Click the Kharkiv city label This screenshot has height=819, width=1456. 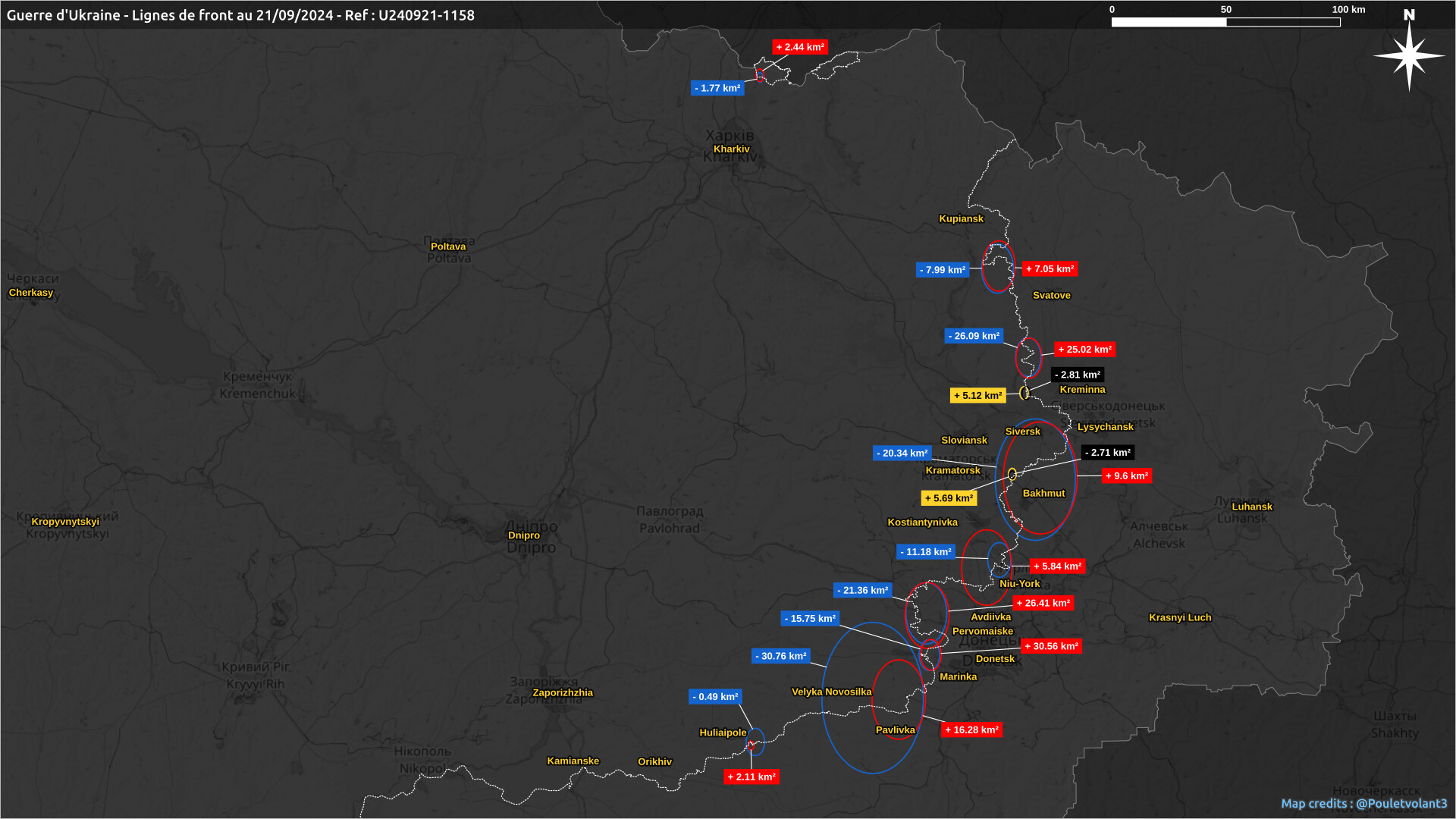point(731,149)
